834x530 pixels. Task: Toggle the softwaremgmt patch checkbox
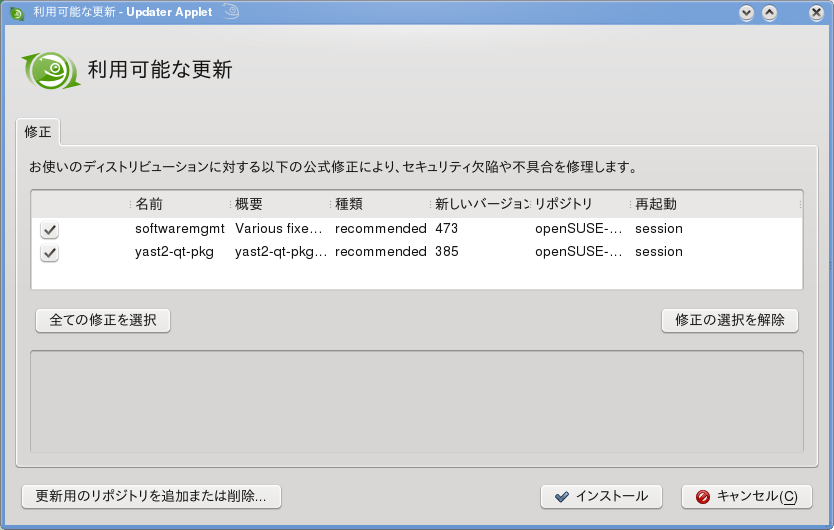pos(49,229)
